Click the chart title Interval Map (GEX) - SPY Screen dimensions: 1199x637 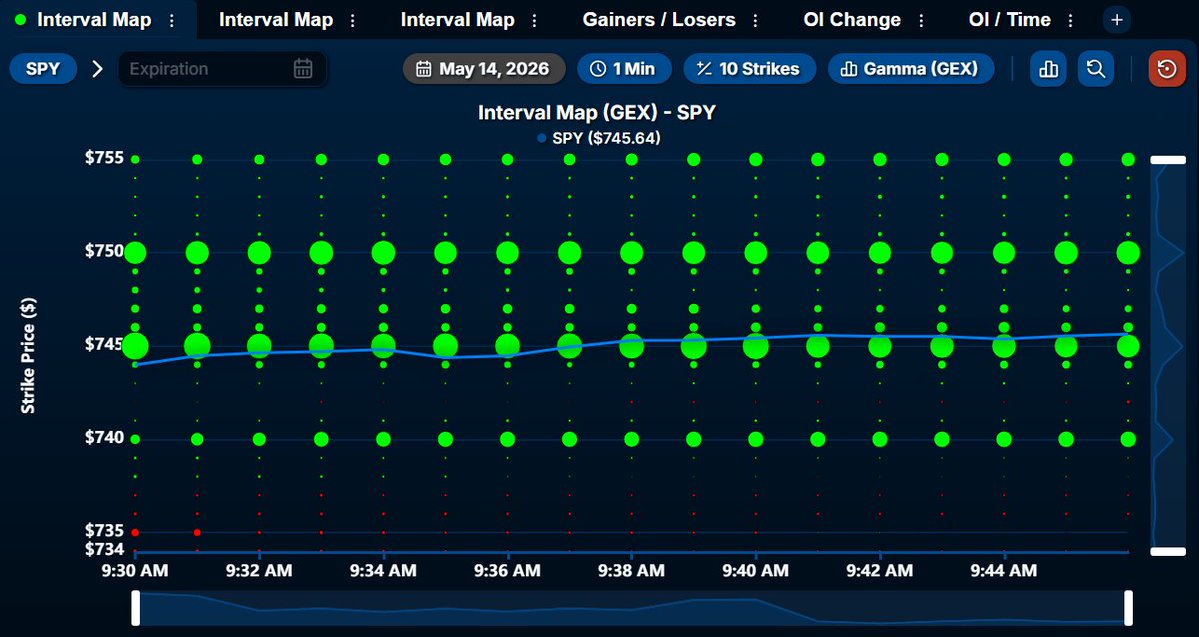tap(596, 112)
